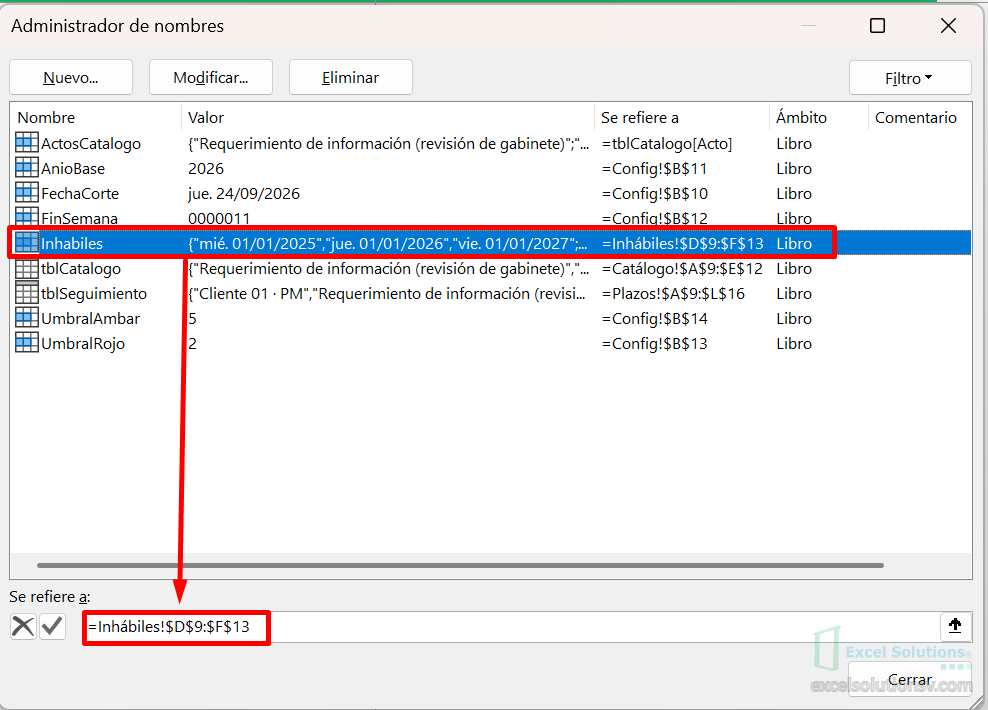Click reference =Config!$B$11
Viewport: 988px width, 710px height.
tap(654, 169)
